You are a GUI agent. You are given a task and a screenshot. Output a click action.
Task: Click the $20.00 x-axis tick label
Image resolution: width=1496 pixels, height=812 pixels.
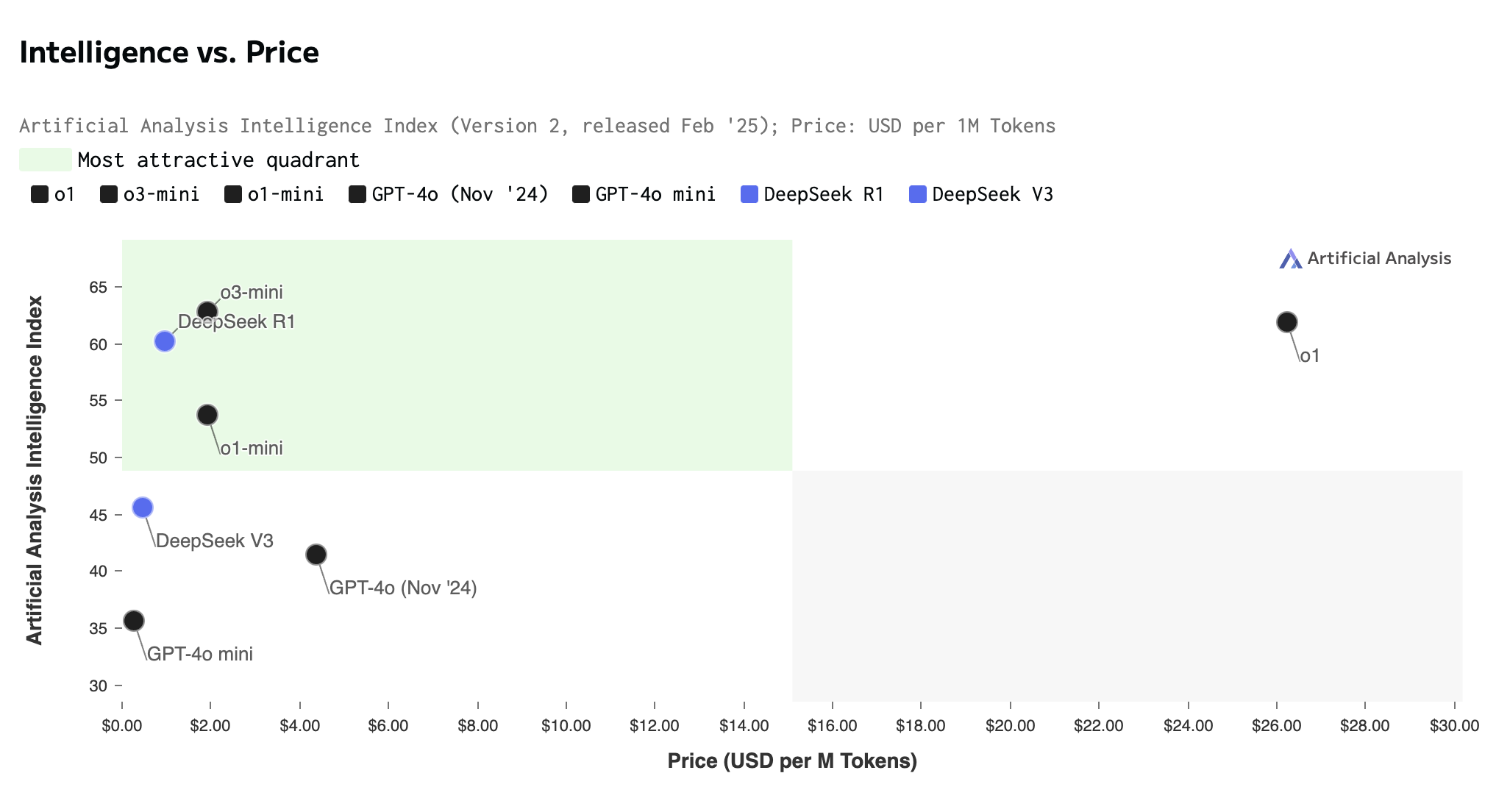click(x=1011, y=727)
